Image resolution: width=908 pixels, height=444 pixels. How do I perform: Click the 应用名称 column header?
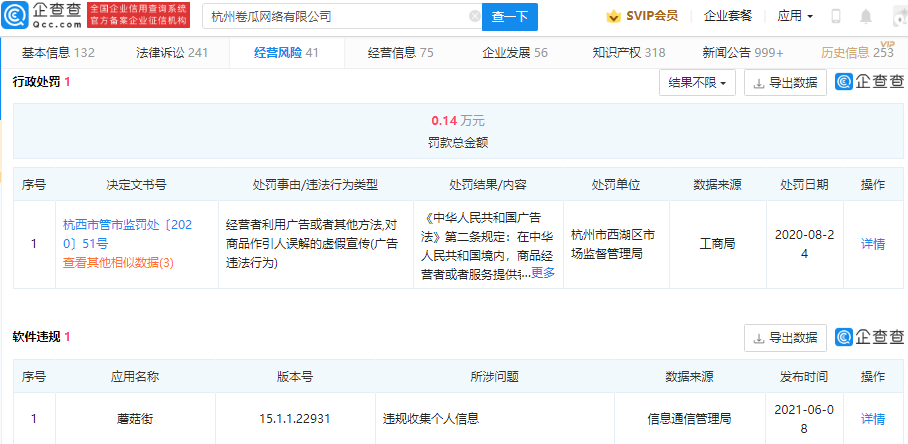coord(135,377)
